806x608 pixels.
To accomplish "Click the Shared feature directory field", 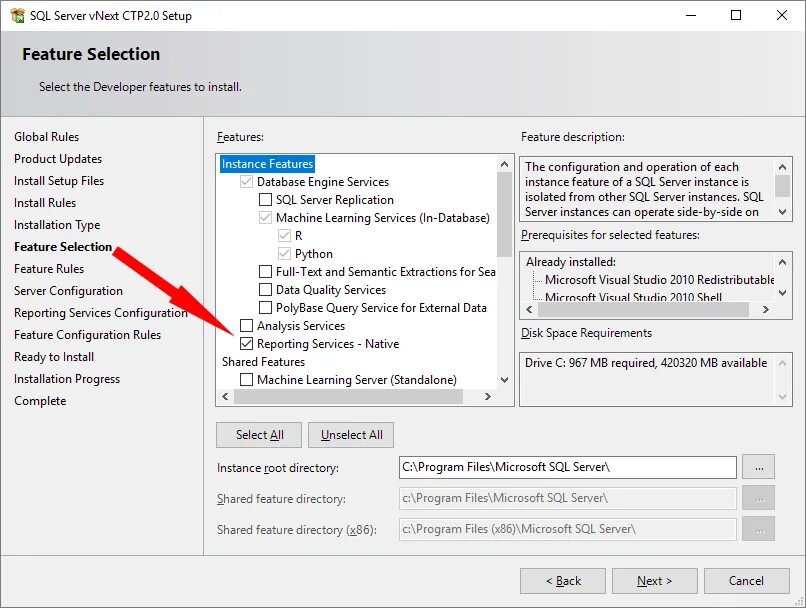I will (567, 498).
